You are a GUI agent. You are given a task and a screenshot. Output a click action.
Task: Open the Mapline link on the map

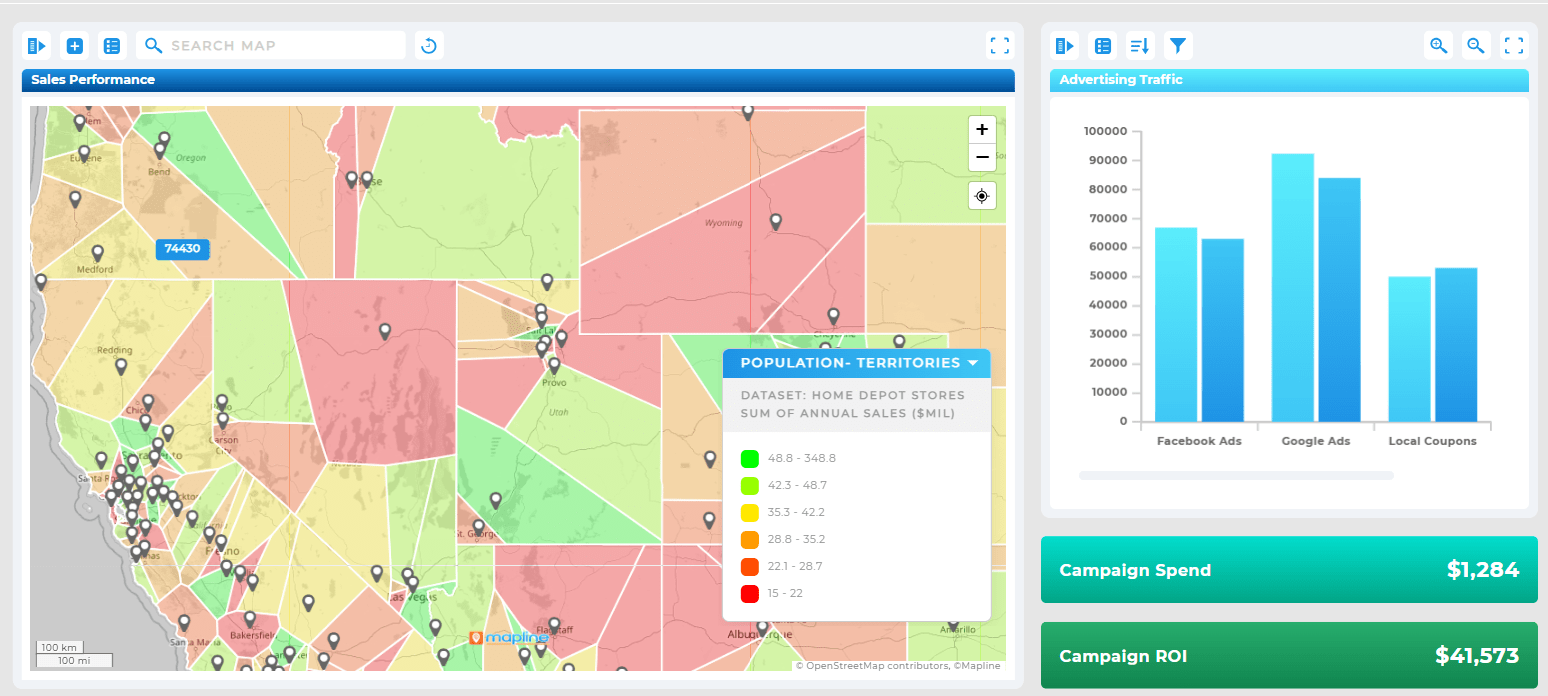[511, 635]
